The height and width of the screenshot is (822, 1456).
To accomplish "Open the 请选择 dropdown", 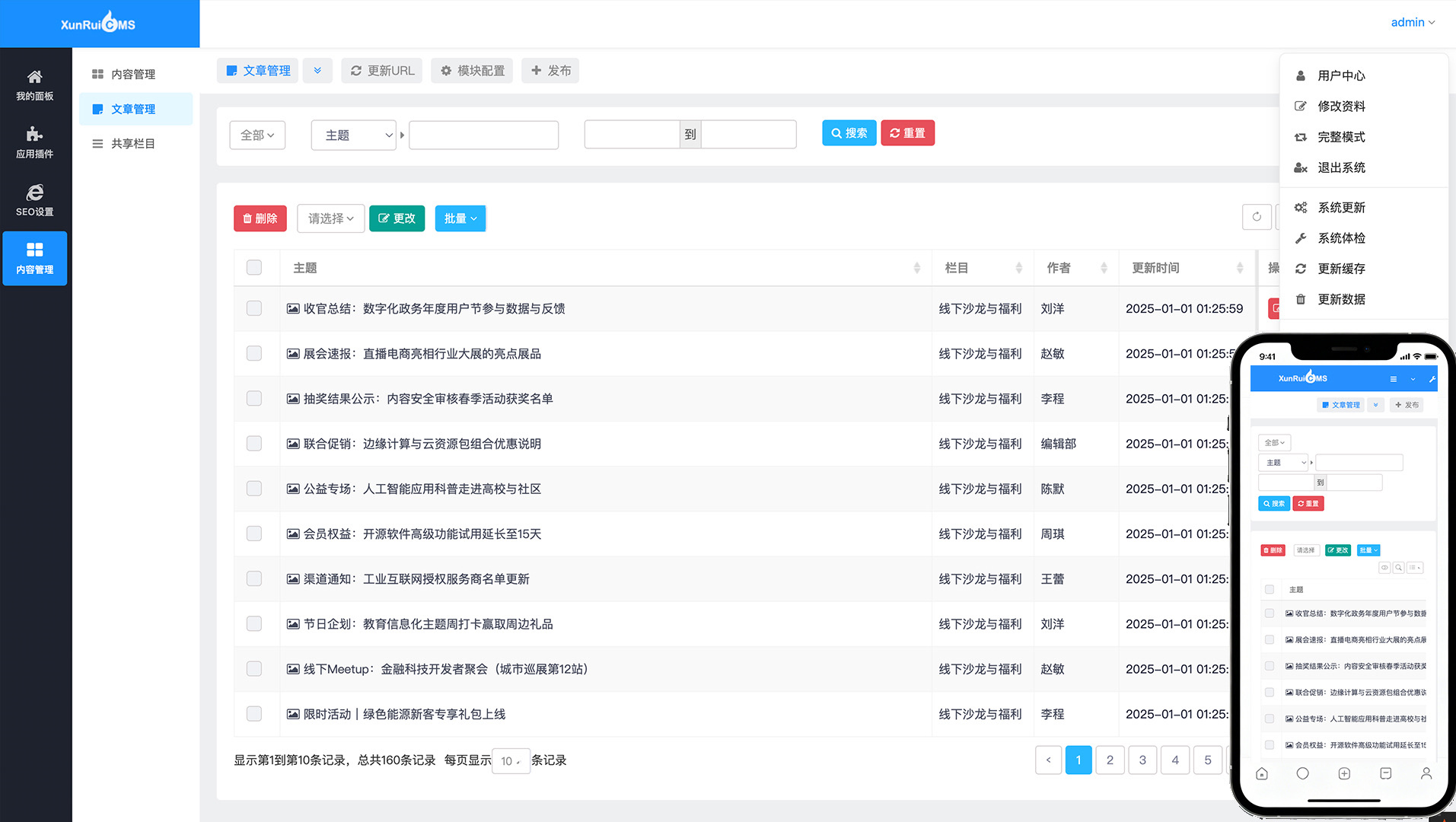I will (330, 218).
